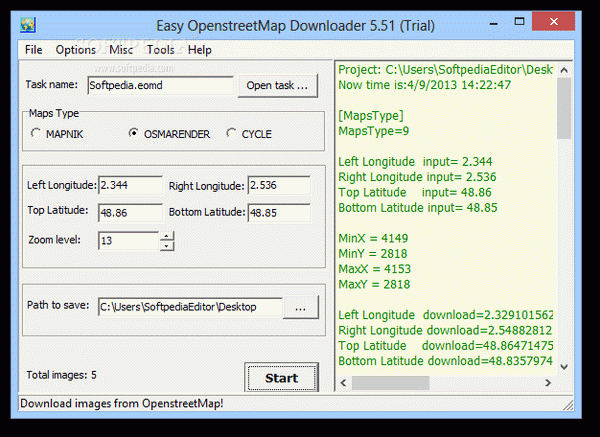
Task: Select the CYCLE map type
Action: [249, 134]
